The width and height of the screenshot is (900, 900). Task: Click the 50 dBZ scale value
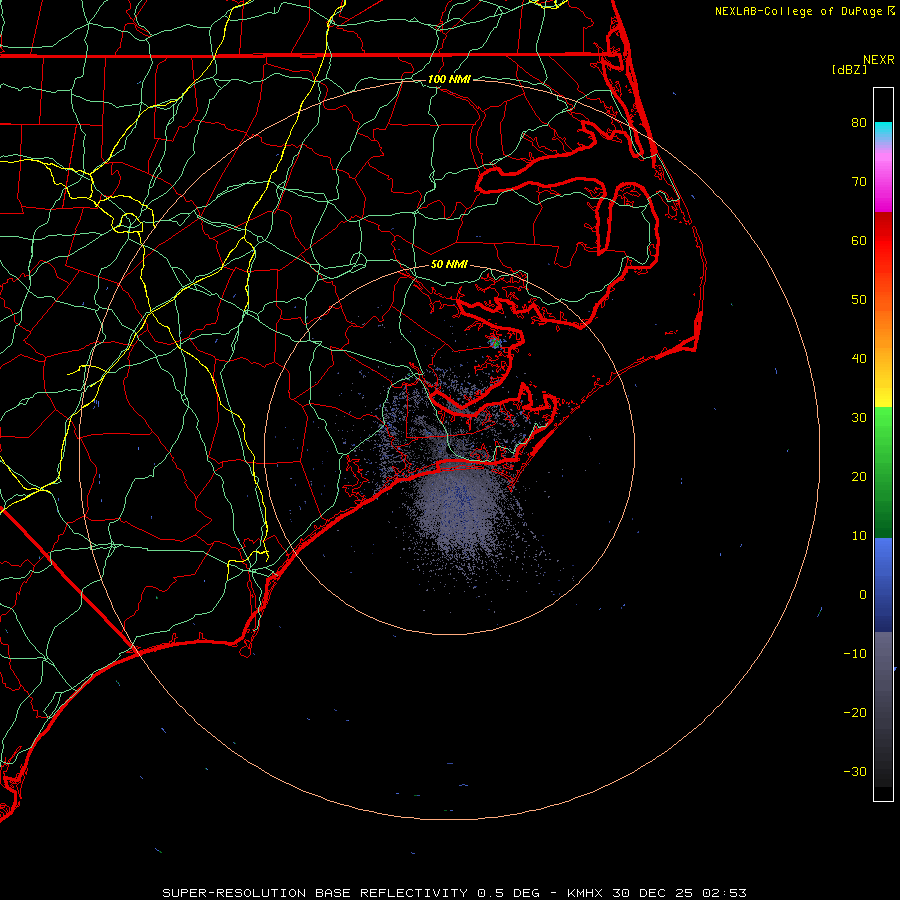coord(859,300)
